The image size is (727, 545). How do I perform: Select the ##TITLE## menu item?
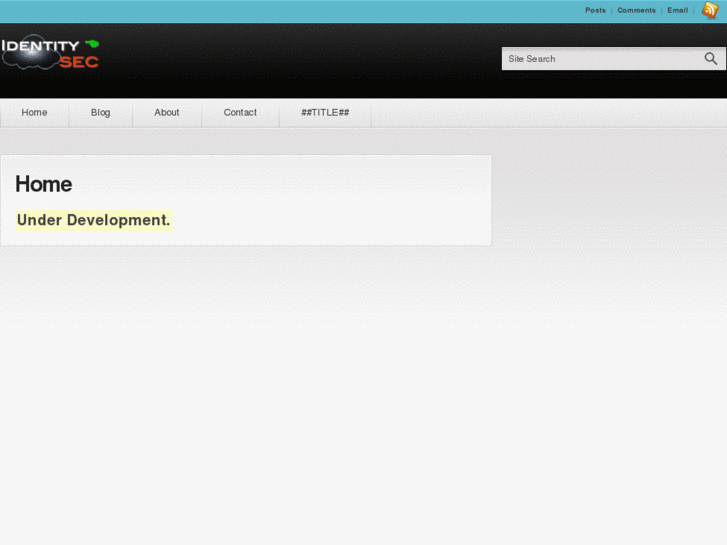click(325, 113)
